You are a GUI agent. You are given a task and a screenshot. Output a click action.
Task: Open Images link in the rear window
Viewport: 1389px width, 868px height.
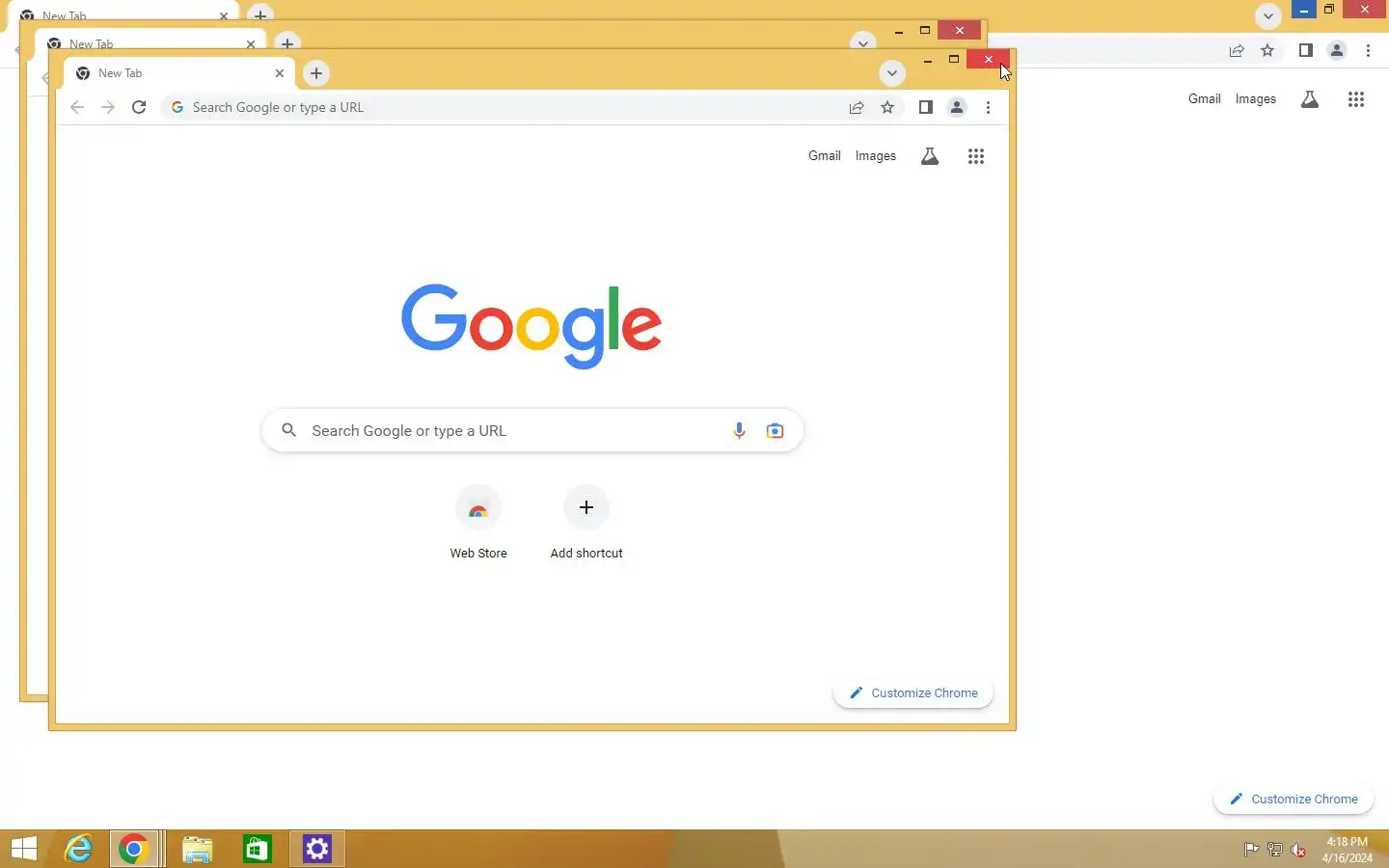(x=1256, y=98)
